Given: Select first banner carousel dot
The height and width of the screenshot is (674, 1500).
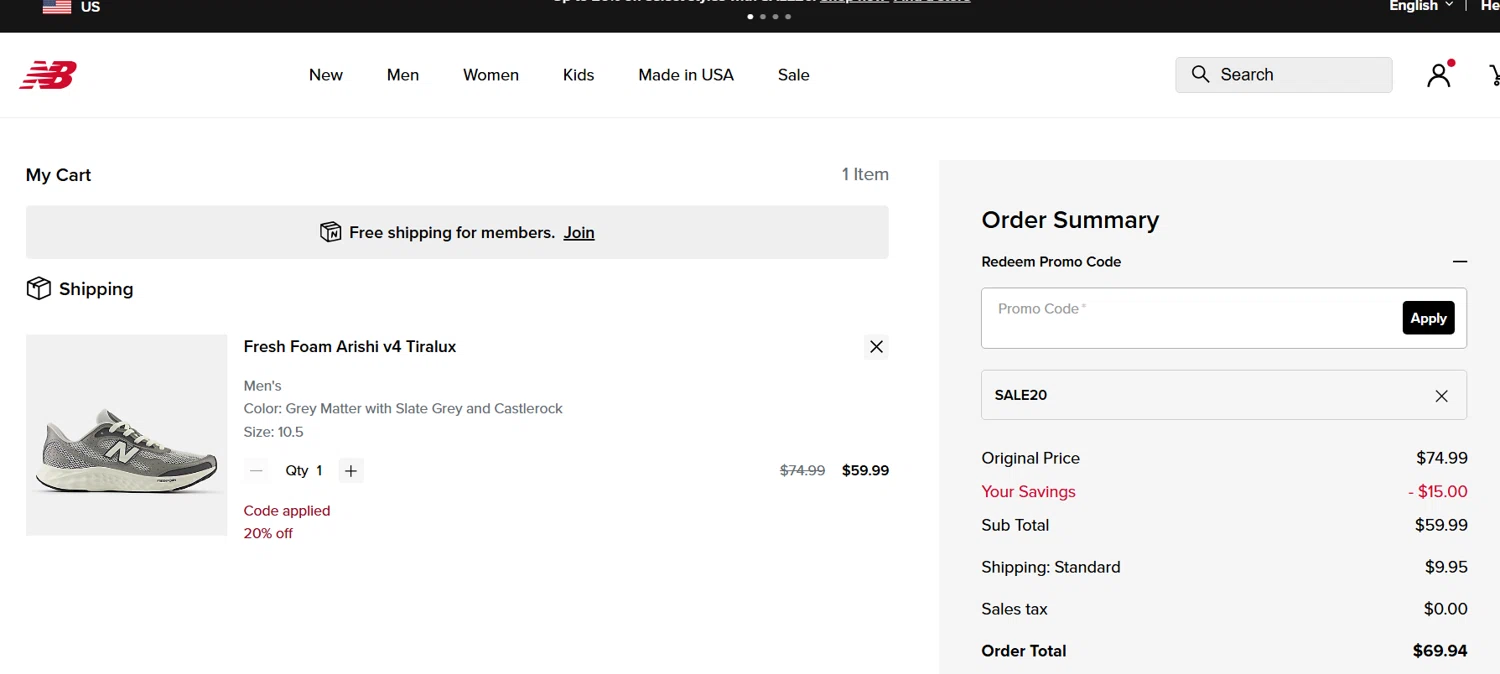Looking at the screenshot, I should coord(751,17).
